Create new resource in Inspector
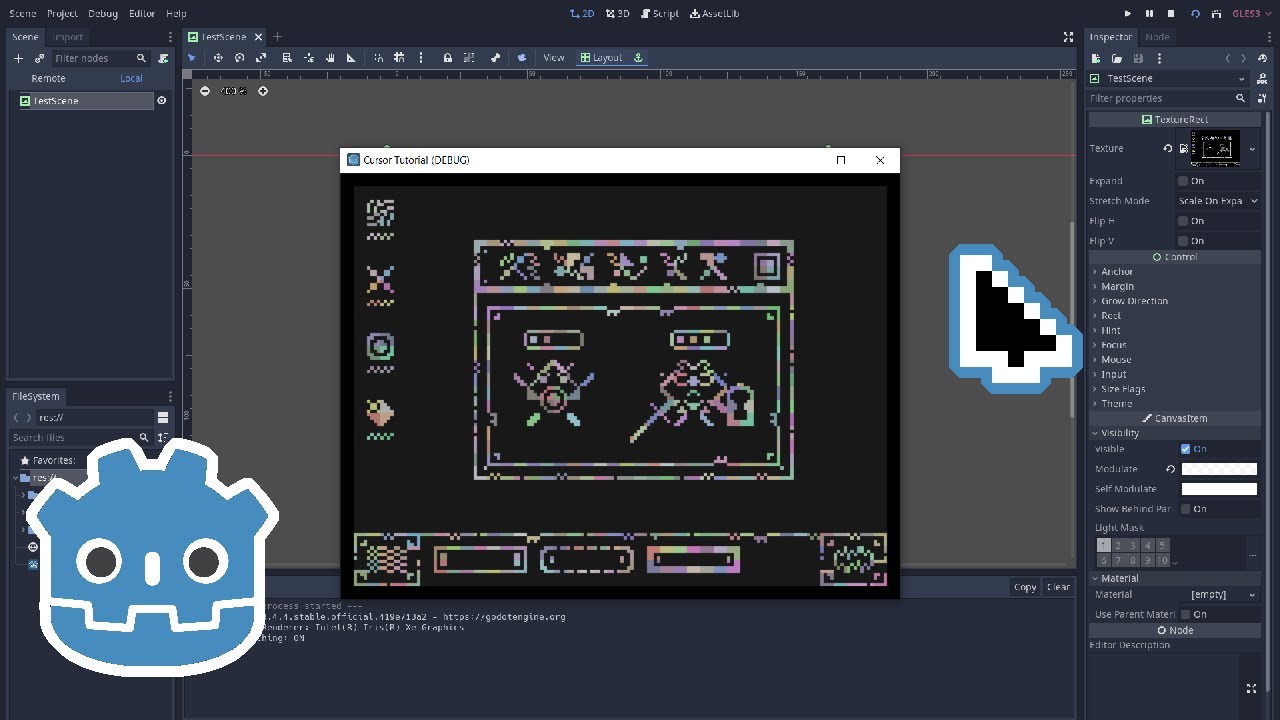This screenshot has width=1280, height=720. pos(1096,59)
